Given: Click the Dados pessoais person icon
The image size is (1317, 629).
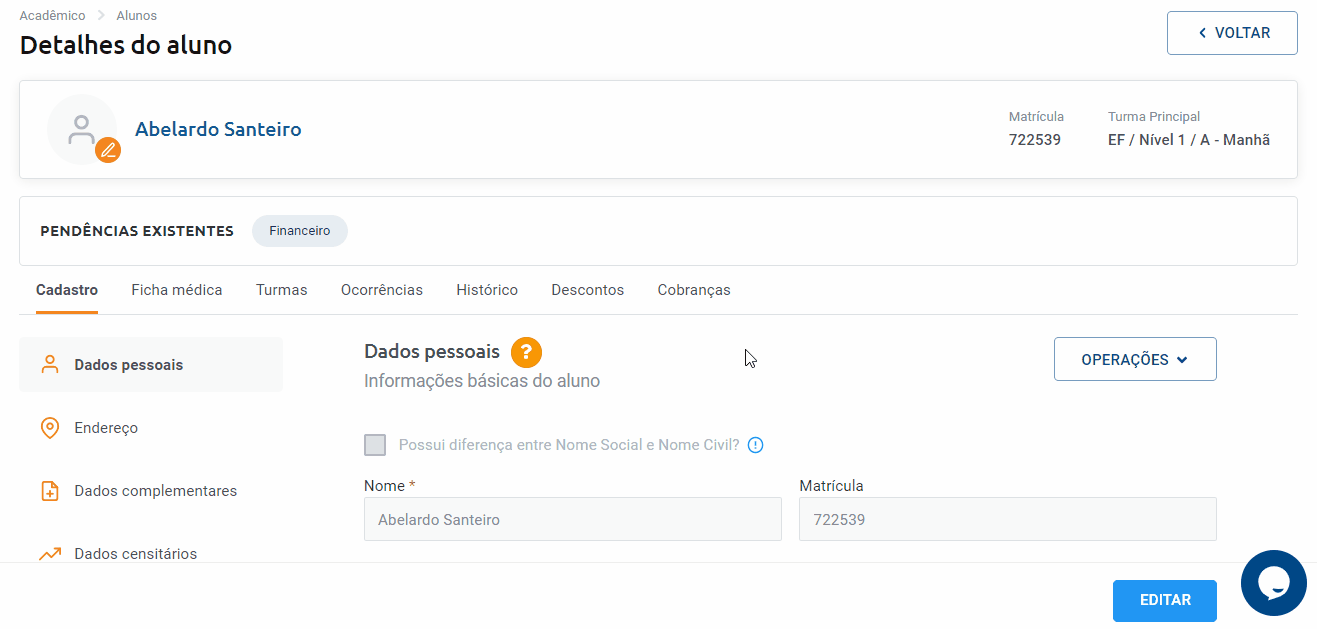Looking at the screenshot, I should point(50,365).
